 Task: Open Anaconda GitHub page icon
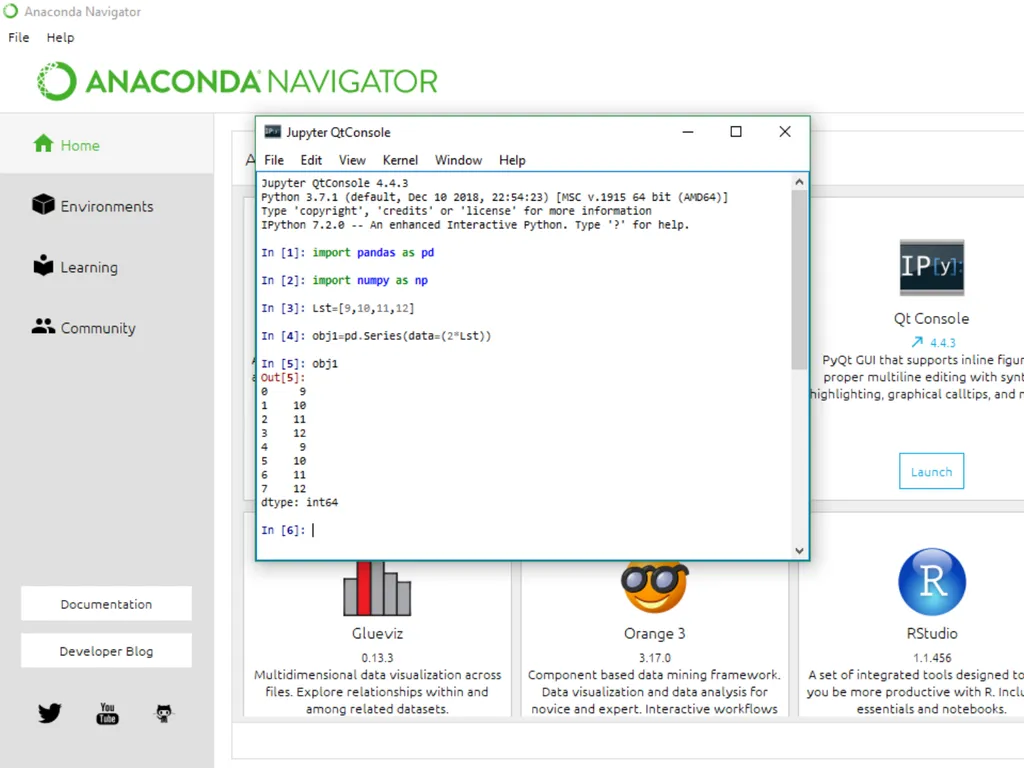coord(164,713)
